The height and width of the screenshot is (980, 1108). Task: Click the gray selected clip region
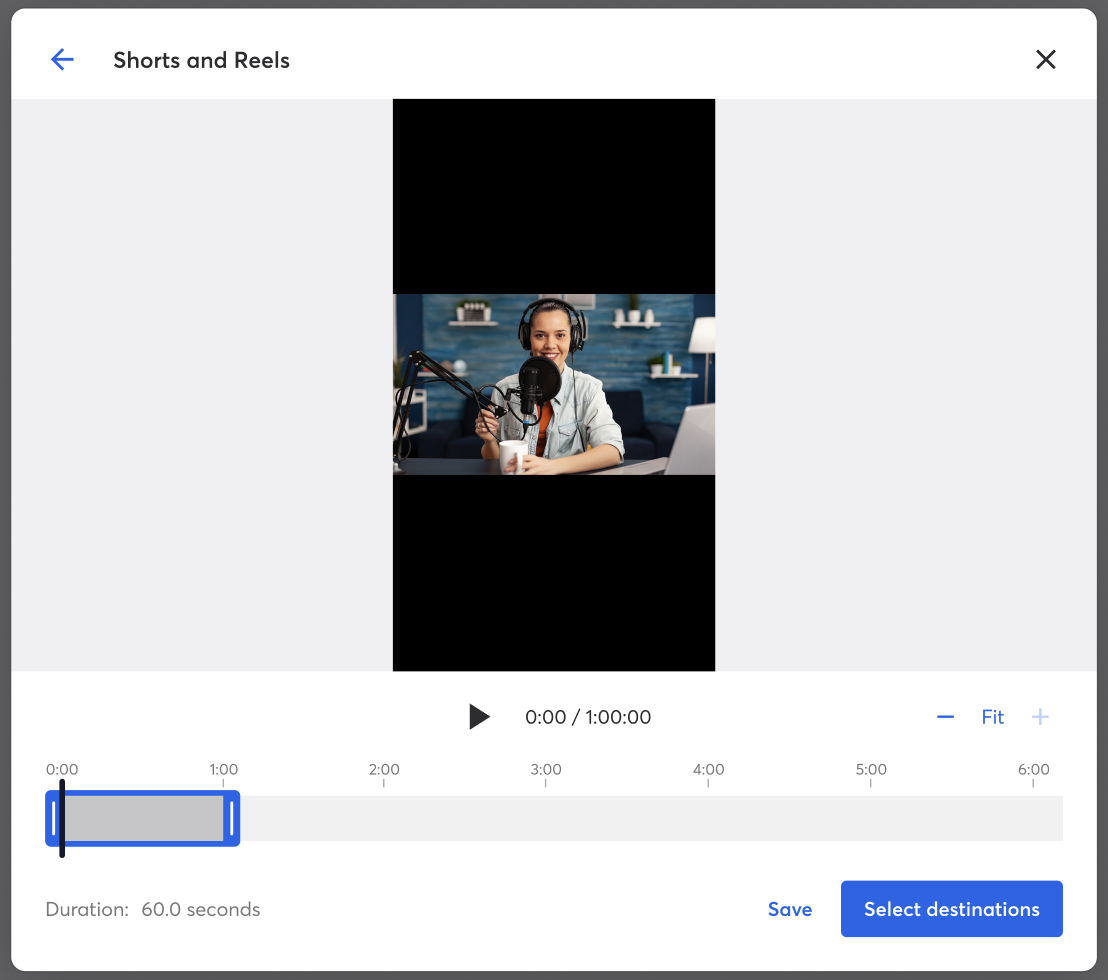(145, 818)
